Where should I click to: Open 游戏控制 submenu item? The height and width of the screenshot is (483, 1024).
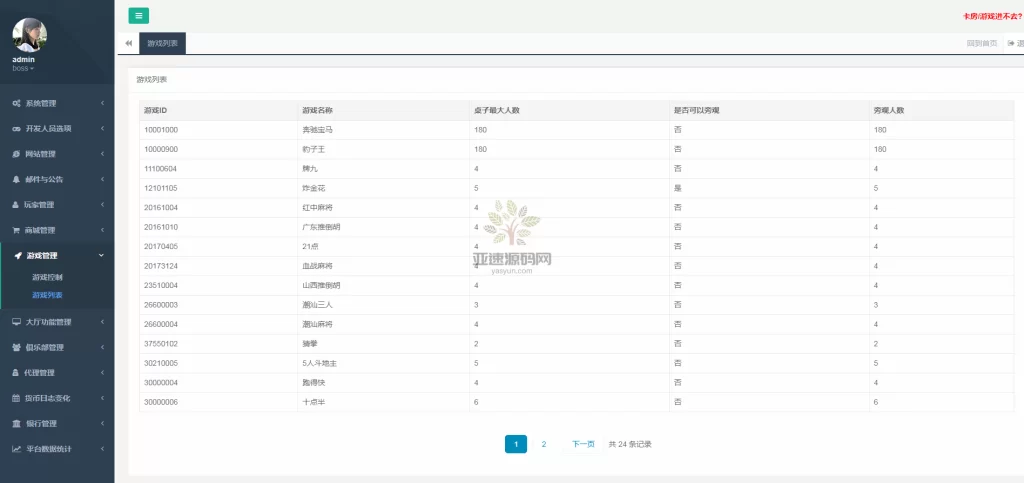click(x=47, y=277)
